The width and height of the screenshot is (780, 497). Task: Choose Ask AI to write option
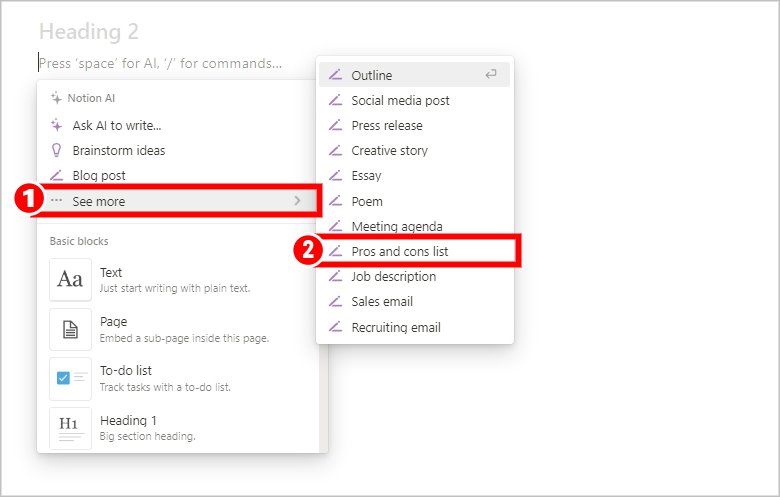pos(178,125)
